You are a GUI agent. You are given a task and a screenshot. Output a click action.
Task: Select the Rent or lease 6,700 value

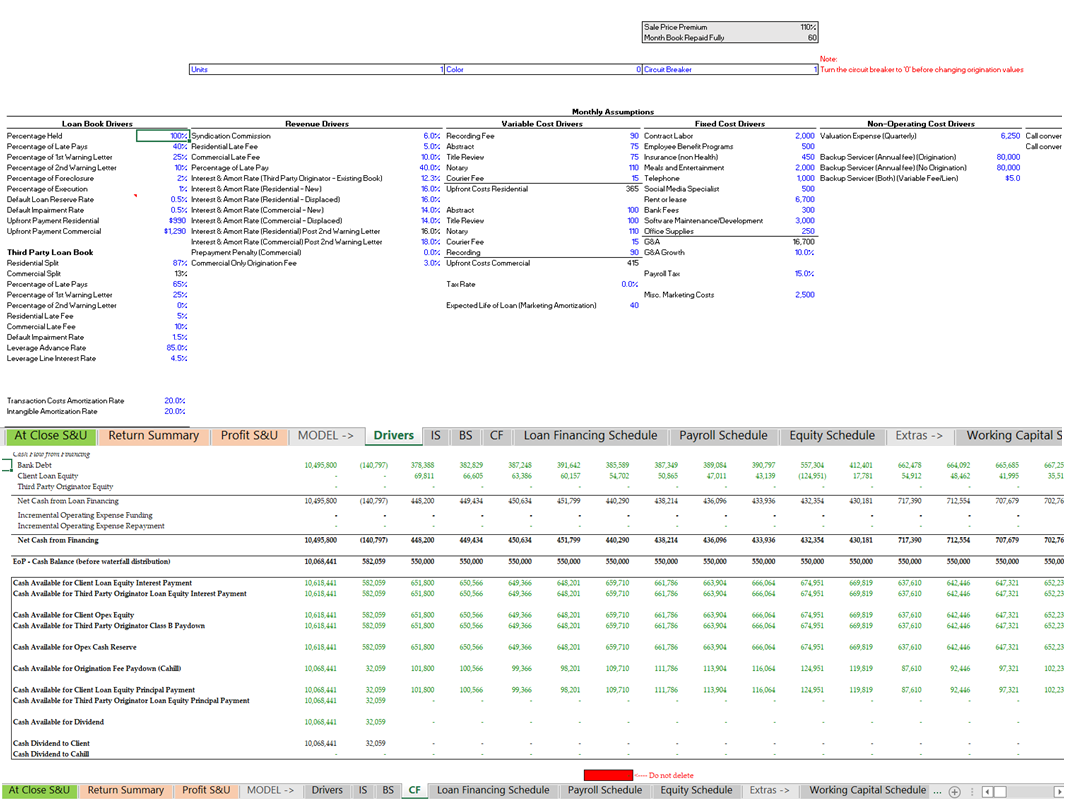click(805, 200)
